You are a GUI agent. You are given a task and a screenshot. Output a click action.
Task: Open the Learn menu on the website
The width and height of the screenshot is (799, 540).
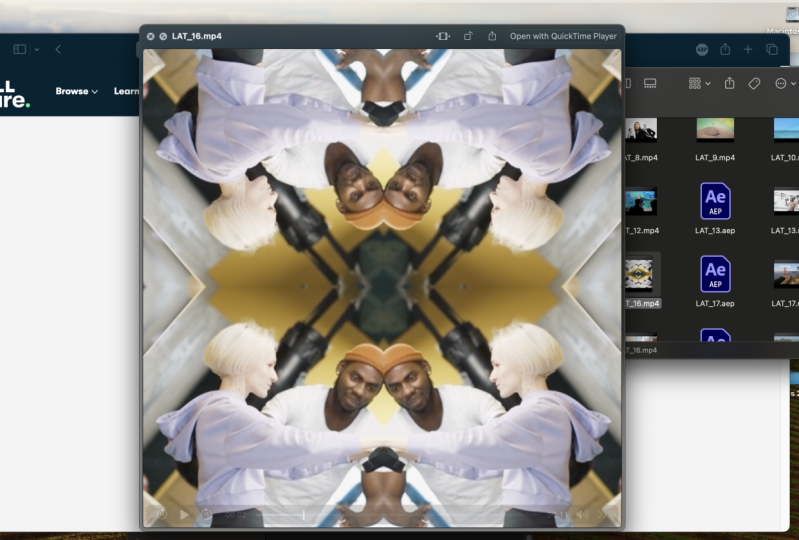126,91
